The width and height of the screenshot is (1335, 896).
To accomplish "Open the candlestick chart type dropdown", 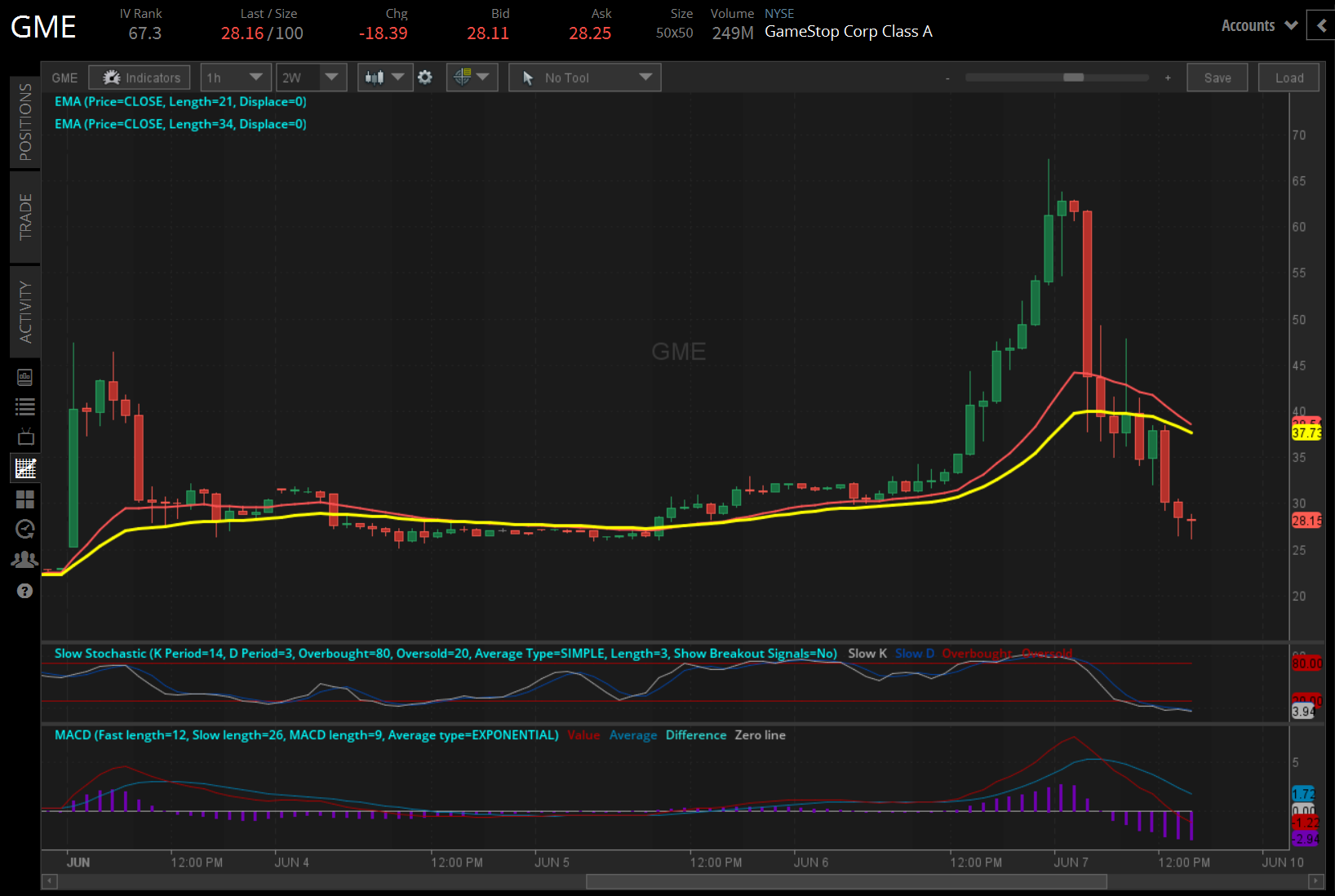I will click(x=385, y=78).
